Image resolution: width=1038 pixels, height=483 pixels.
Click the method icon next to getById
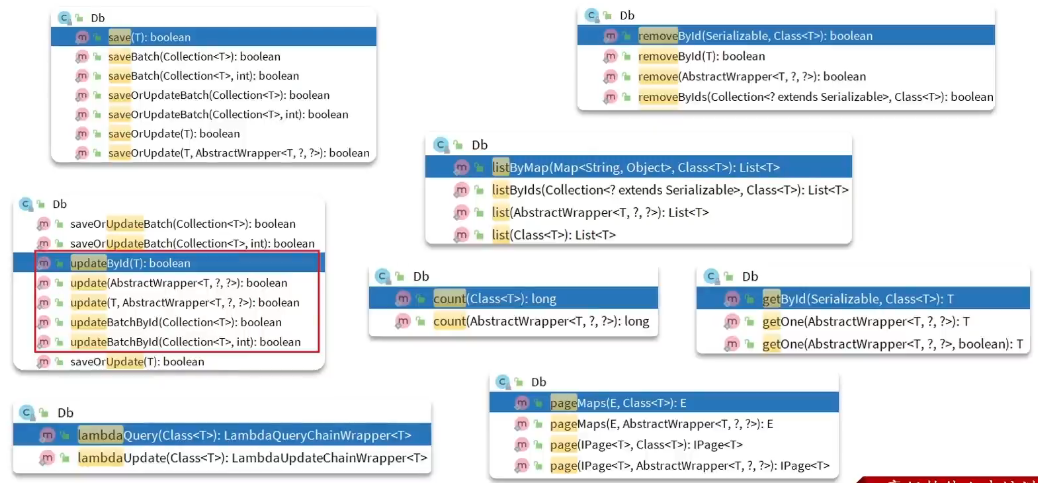732,298
